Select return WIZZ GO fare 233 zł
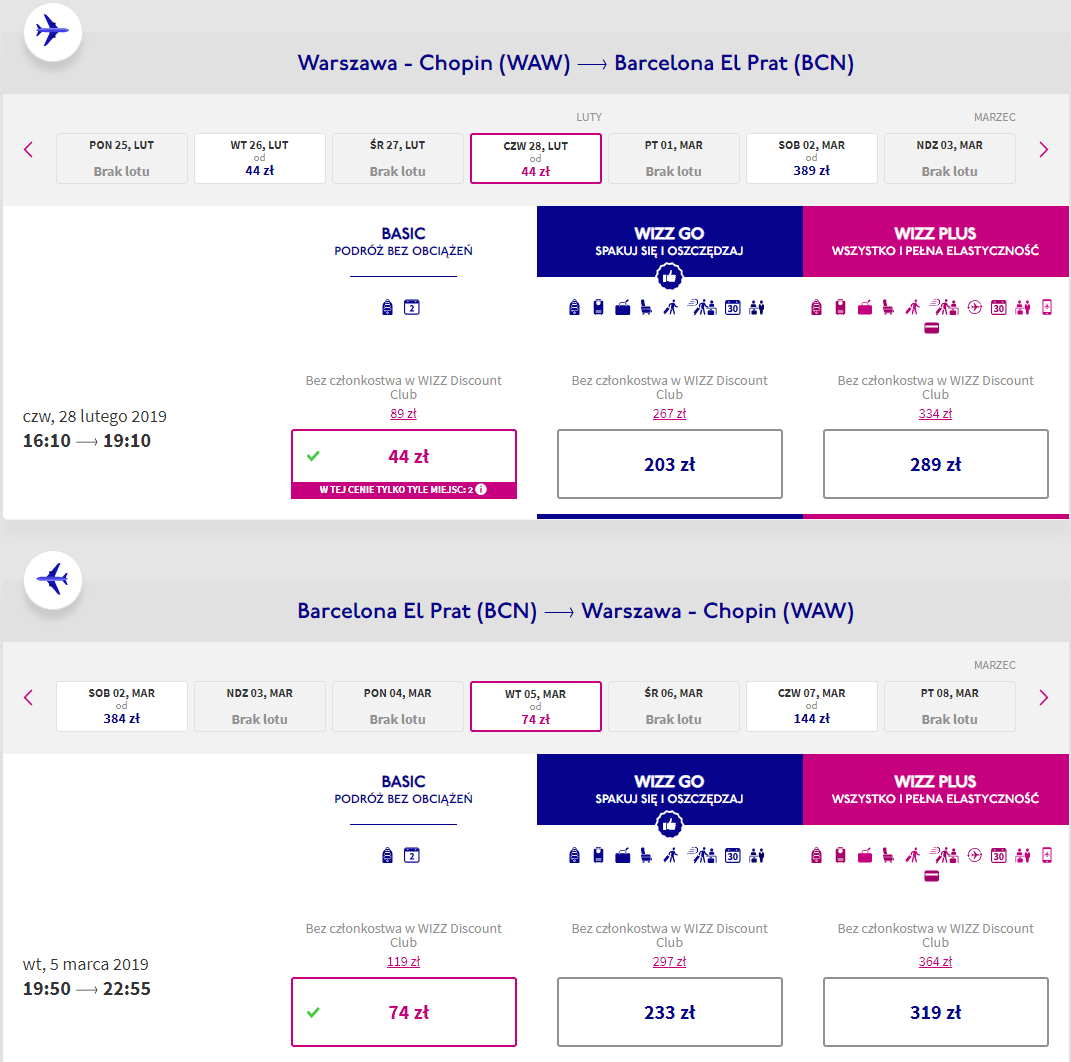The width and height of the screenshot is (1071, 1062). [669, 1011]
